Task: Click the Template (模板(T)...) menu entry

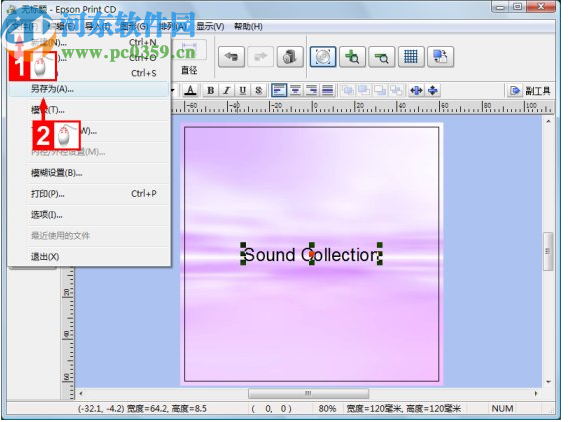Action: [x=88, y=110]
